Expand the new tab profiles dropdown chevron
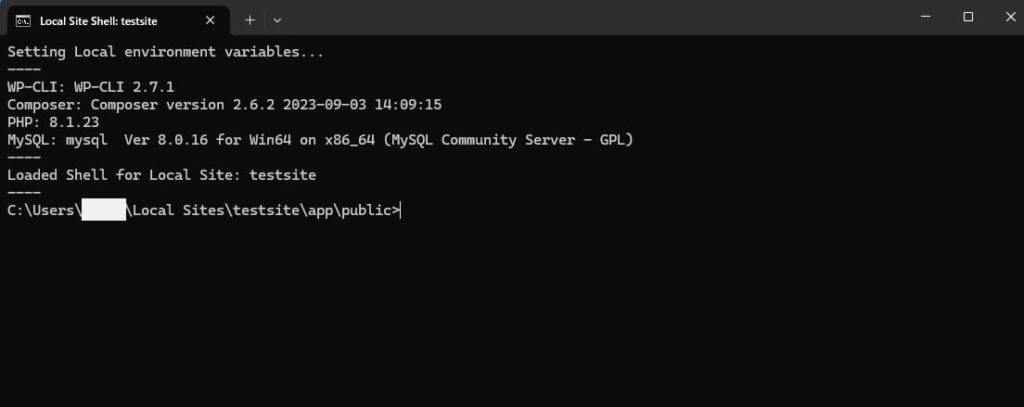 click(277, 19)
